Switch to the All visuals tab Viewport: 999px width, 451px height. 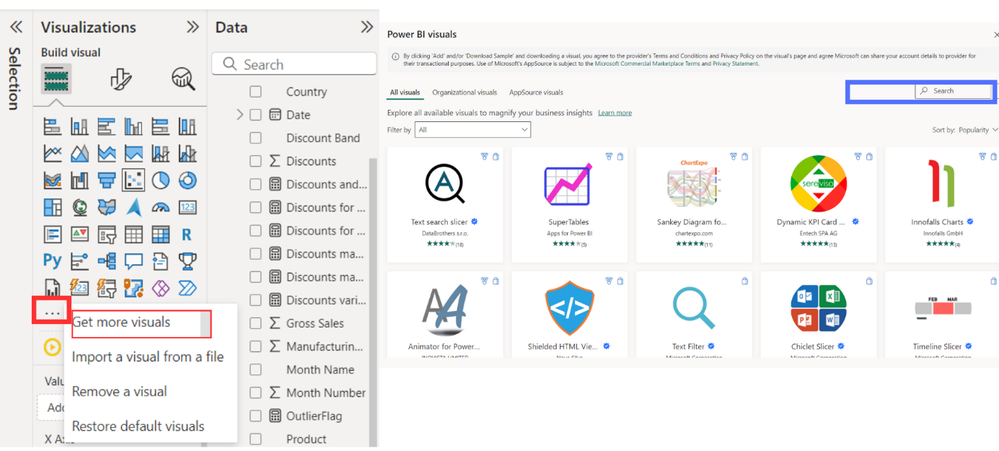click(405, 92)
